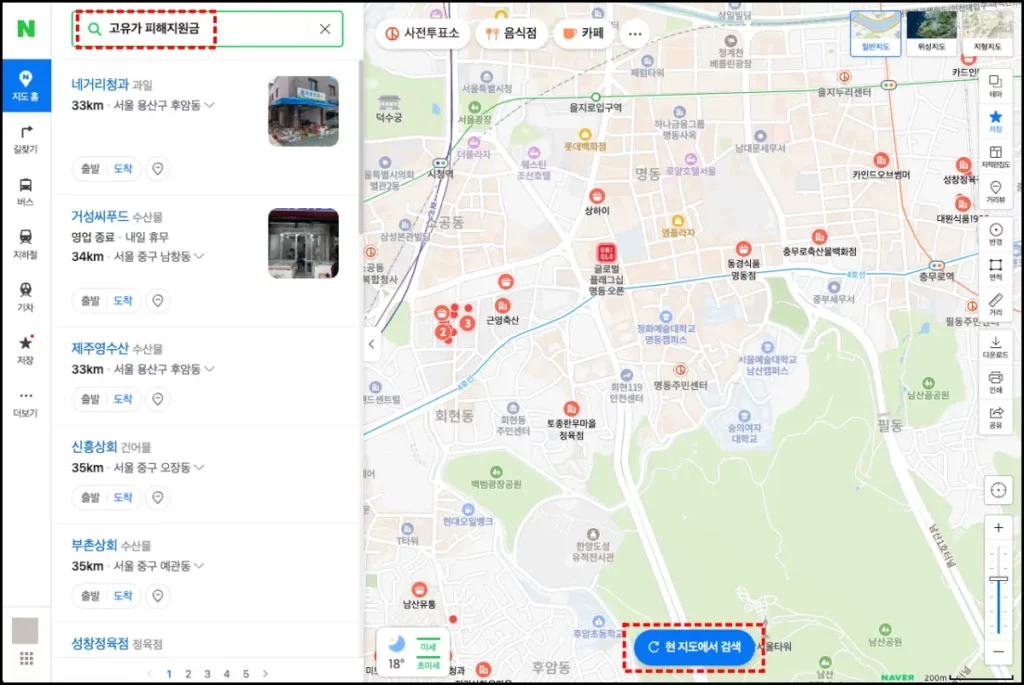The image size is (1024, 685).
Task: Add pin for 부촌상회 result
Action: (157, 596)
